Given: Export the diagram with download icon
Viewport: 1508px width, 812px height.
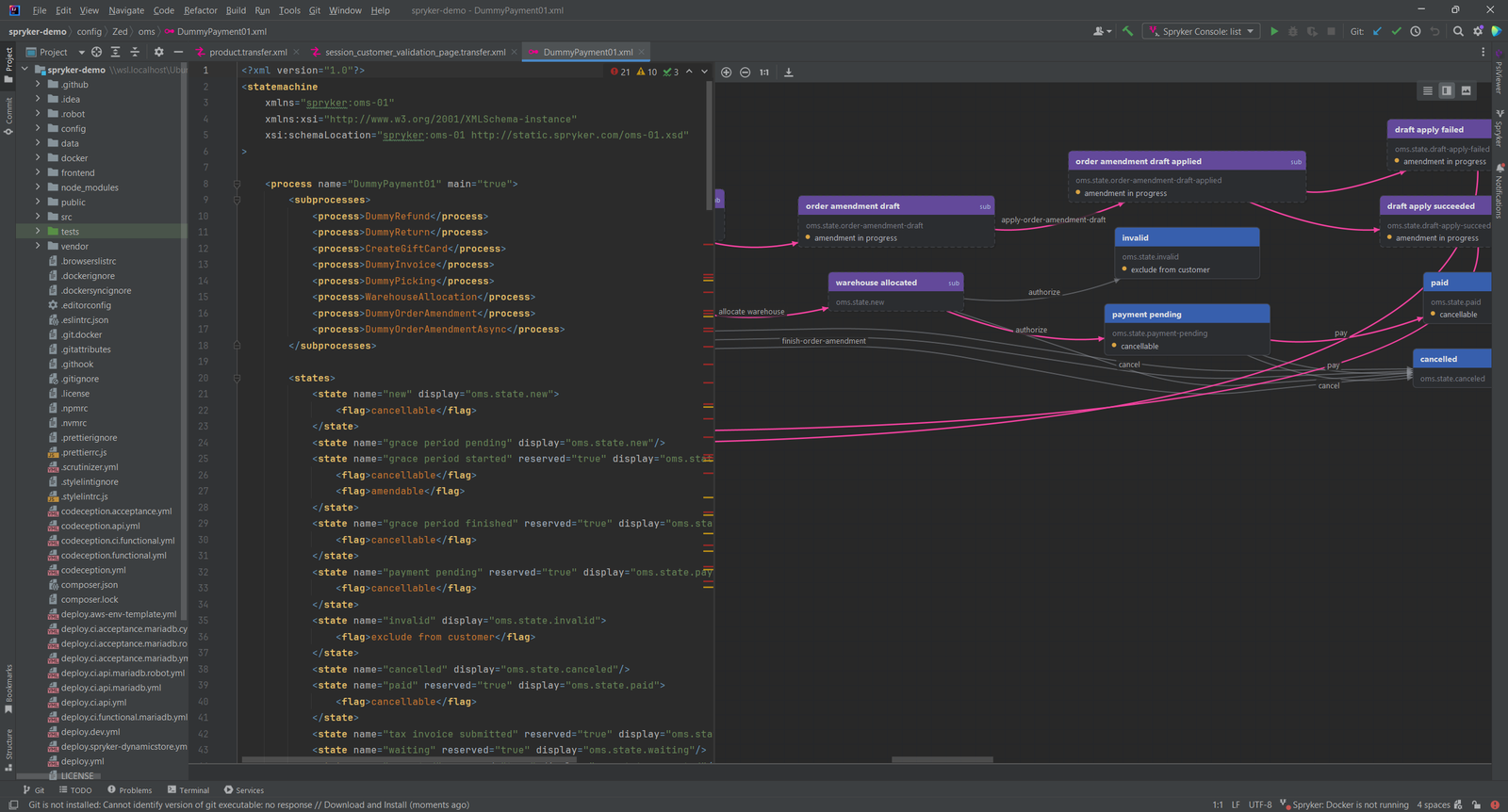Looking at the screenshot, I should point(789,73).
